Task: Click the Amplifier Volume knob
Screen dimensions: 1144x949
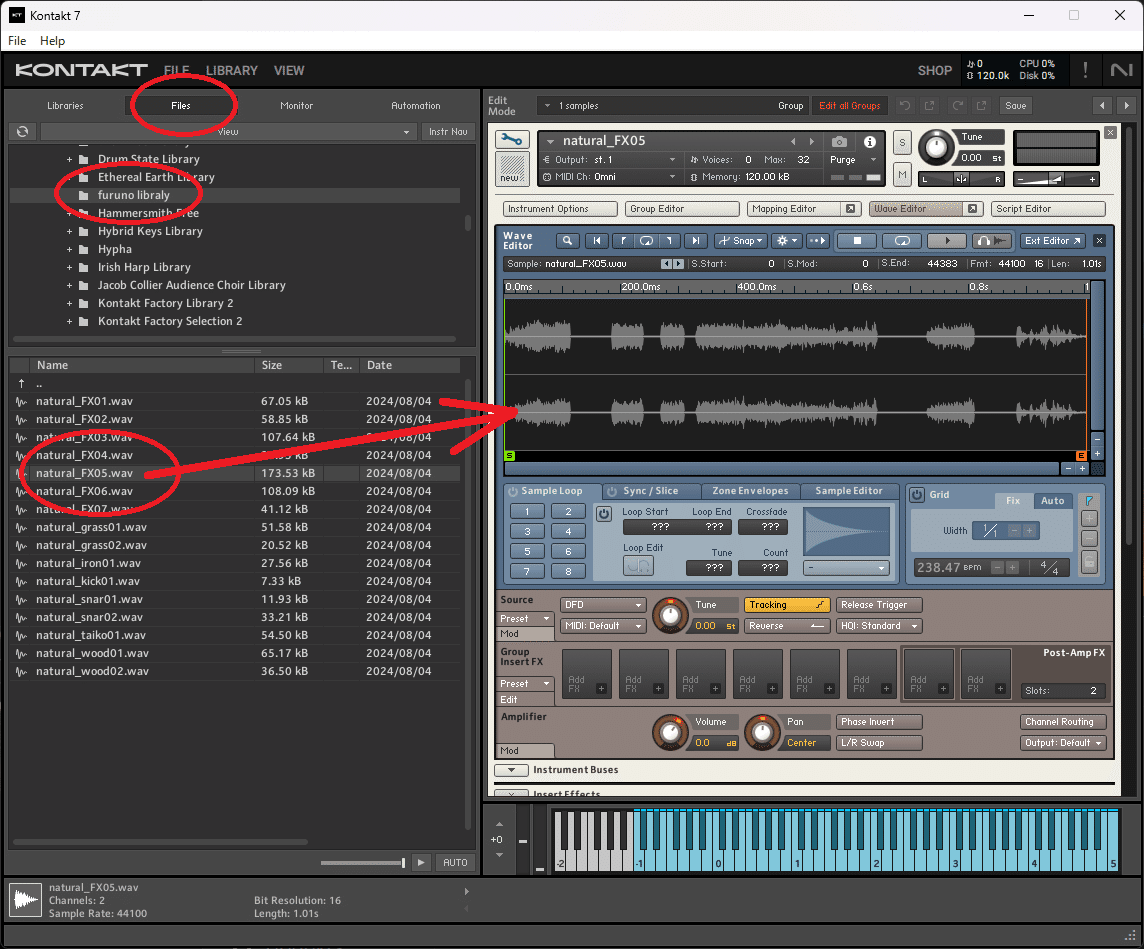Action: tap(670, 732)
